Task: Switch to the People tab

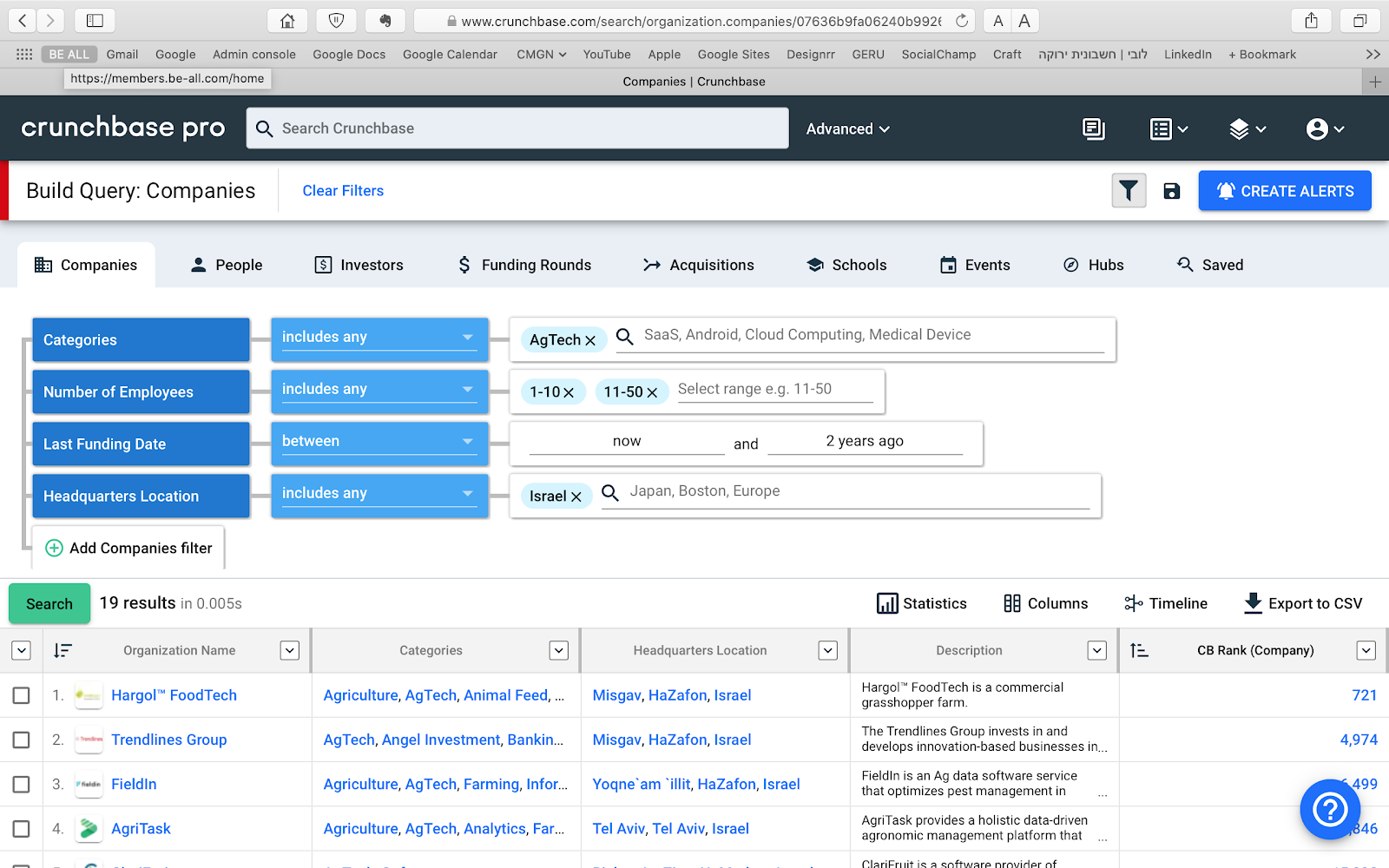Action: [227, 265]
